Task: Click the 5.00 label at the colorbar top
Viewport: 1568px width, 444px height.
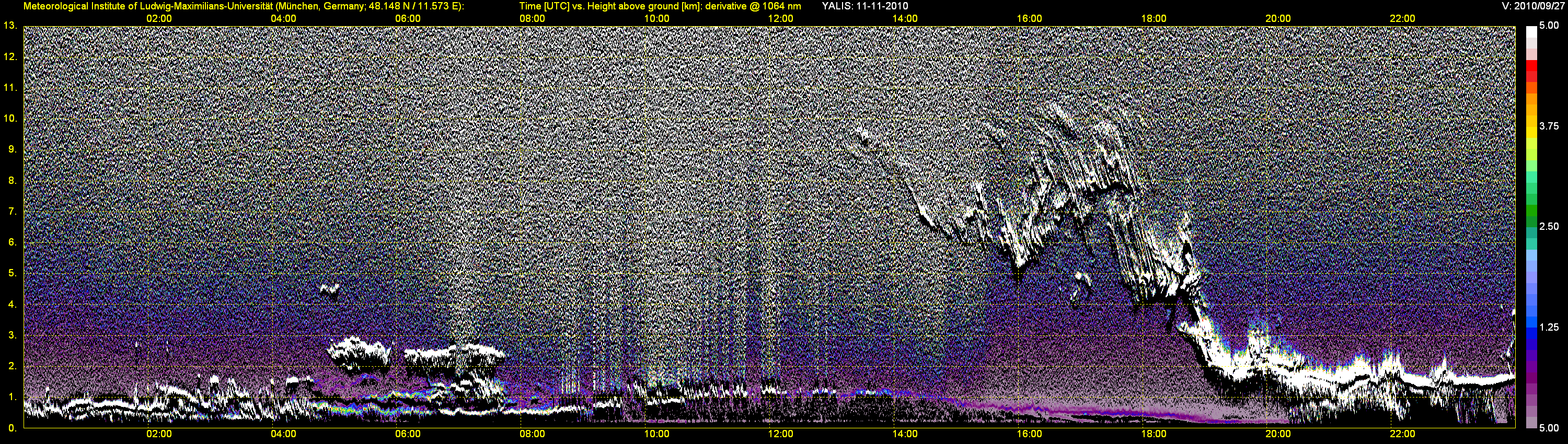Action: 1549,26
